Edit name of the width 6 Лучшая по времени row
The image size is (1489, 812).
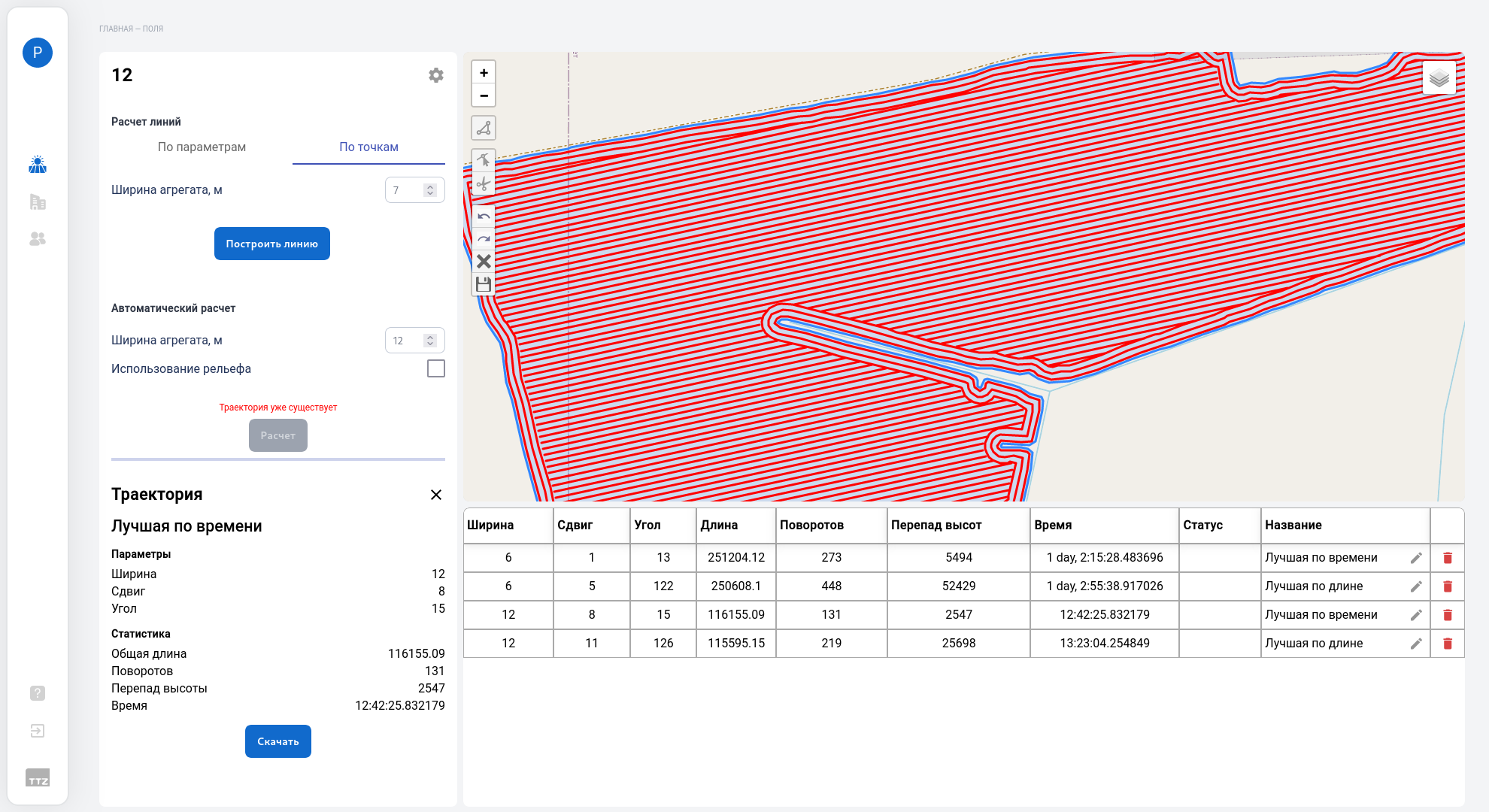[x=1416, y=558]
